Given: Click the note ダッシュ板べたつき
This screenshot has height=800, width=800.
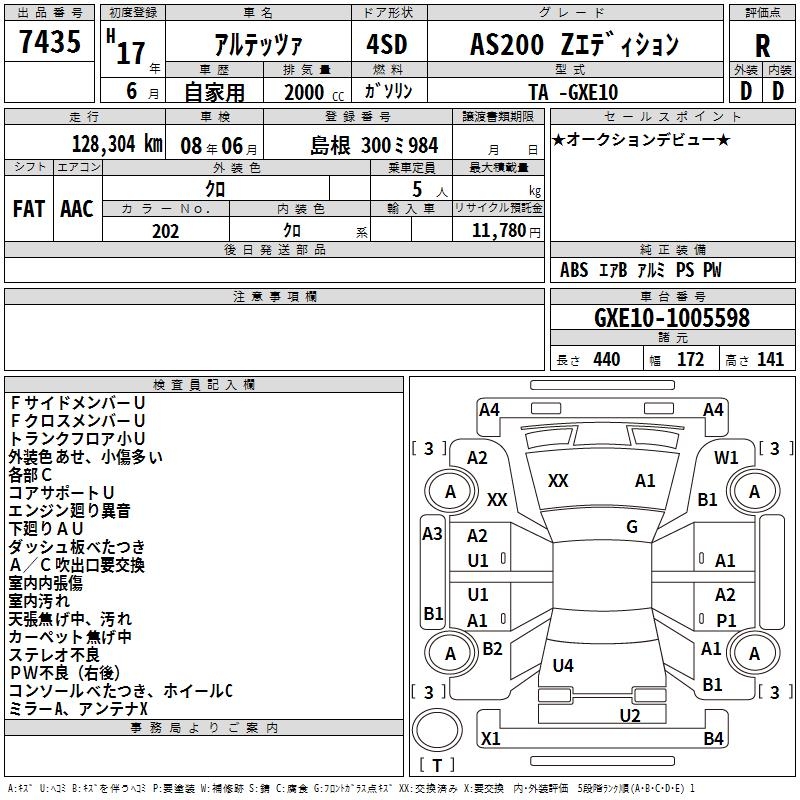Looking at the screenshot, I should tap(77, 547).
